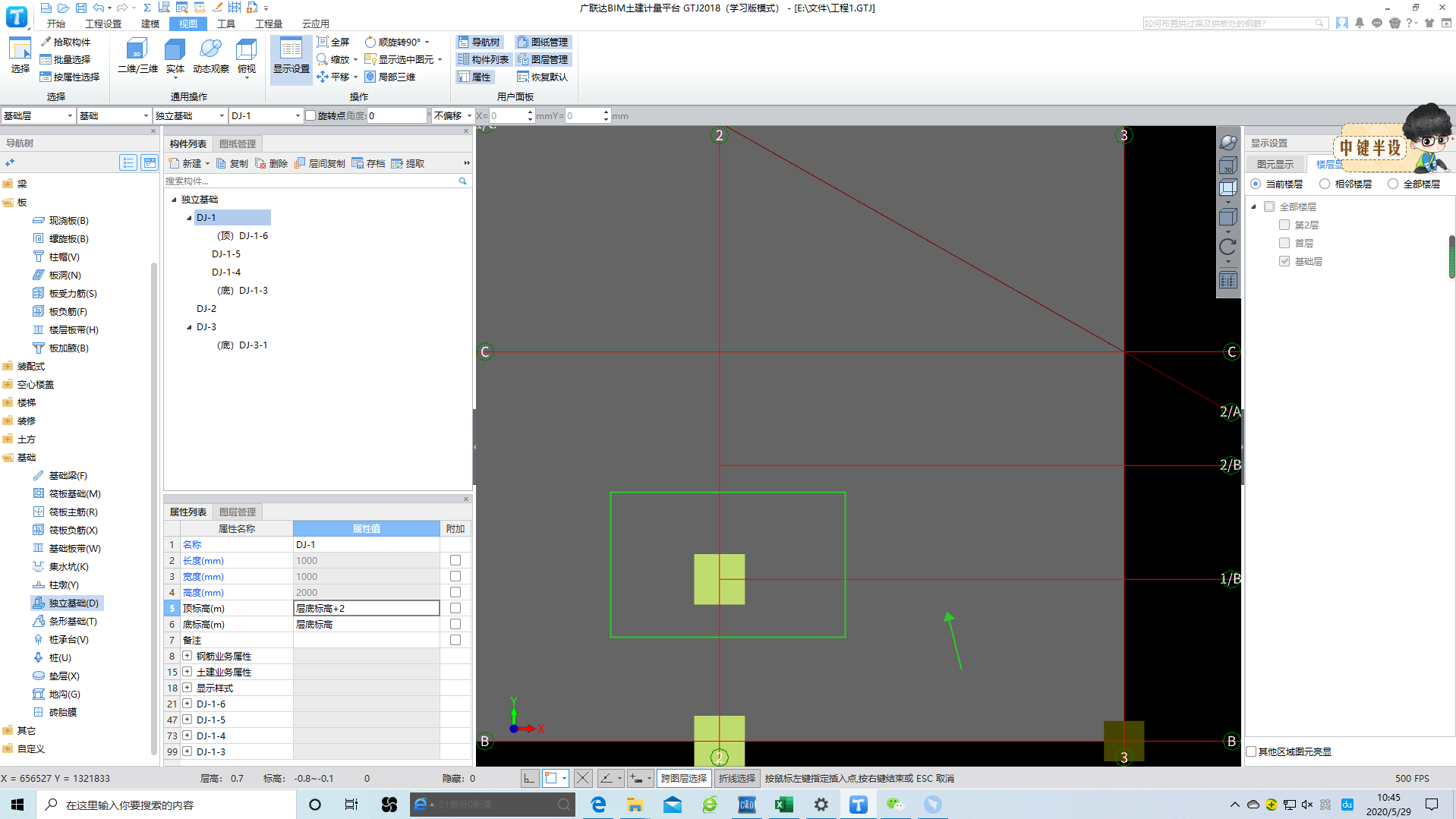
Task: Open Excel from the Windows taskbar
Action: 783,805
